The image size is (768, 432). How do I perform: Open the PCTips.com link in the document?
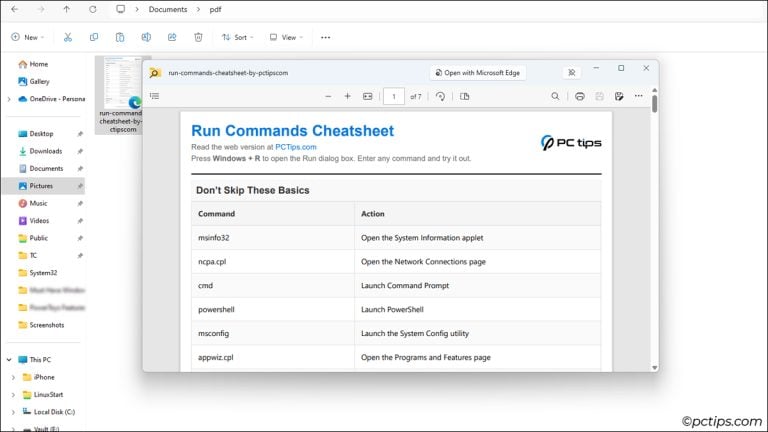296,147
